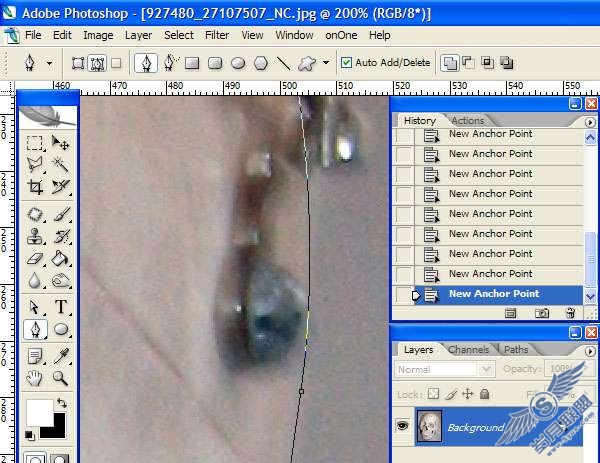The image size is (600, 463).
Task: Select the Type tool
Action: click(60, 307)
